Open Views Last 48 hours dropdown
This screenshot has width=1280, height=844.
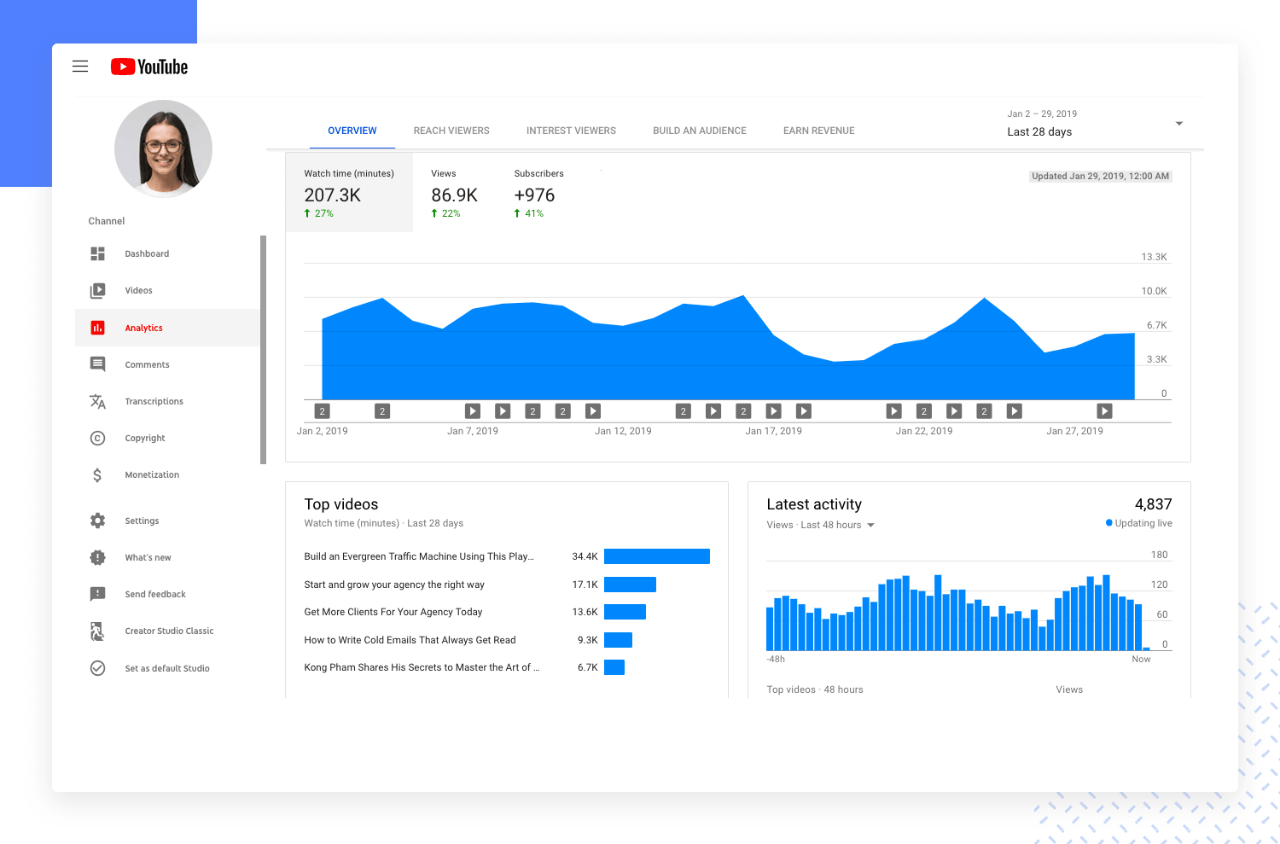[x=820, y=525]
